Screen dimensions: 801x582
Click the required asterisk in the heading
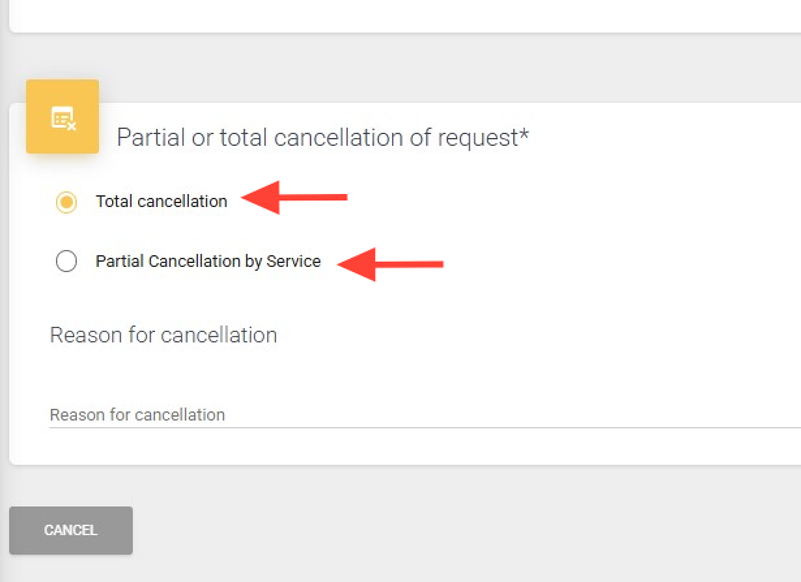pyautogui.click(x=524, y=136)
